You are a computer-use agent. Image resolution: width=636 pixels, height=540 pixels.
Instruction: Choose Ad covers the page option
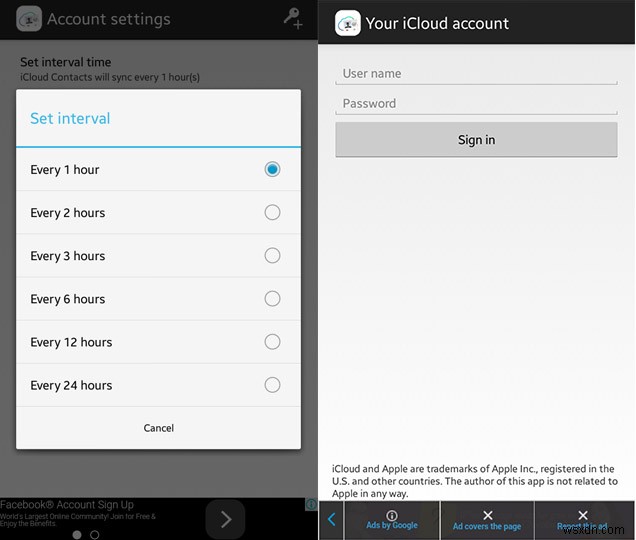(487, 520)
